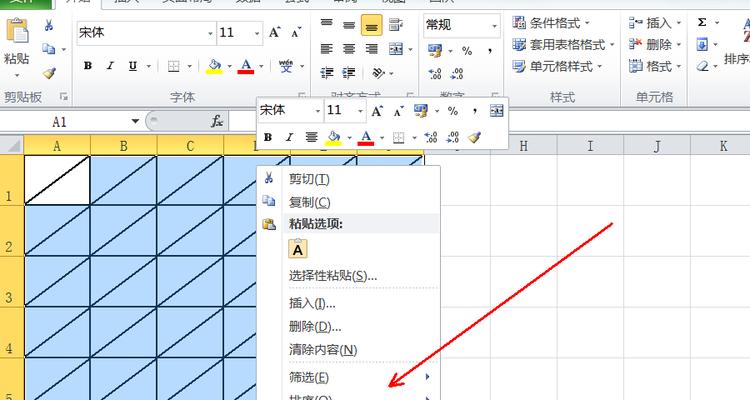The image size is (750, 400).
Task: Click the ribbon Increase Font Size icon
Action: point(275,33)
